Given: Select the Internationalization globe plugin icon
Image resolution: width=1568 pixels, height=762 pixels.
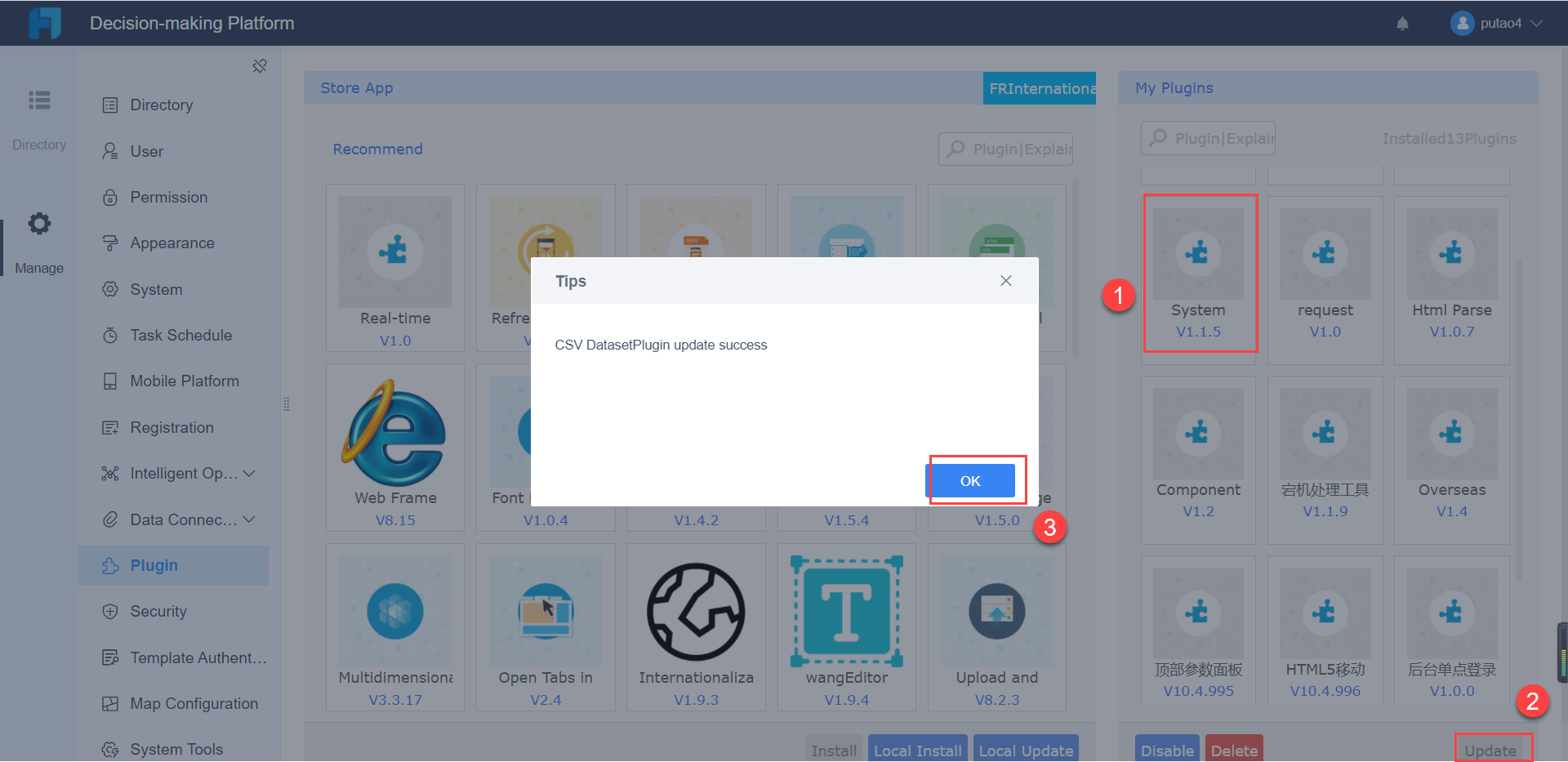Looking at the screenshot, I should tap(696, 612).
